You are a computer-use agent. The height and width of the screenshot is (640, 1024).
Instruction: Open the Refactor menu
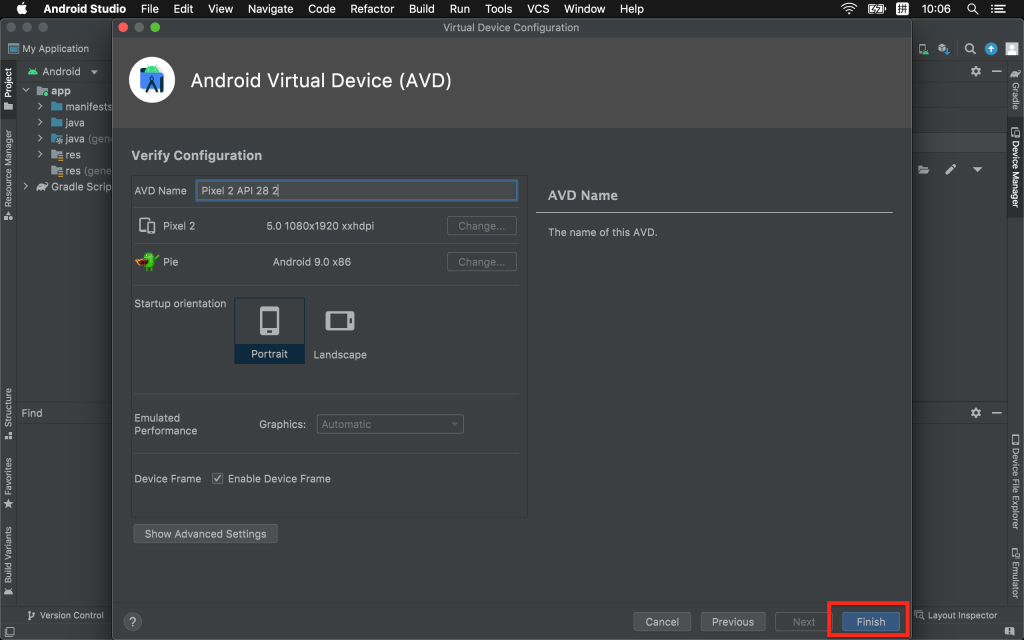coord(372,9)
